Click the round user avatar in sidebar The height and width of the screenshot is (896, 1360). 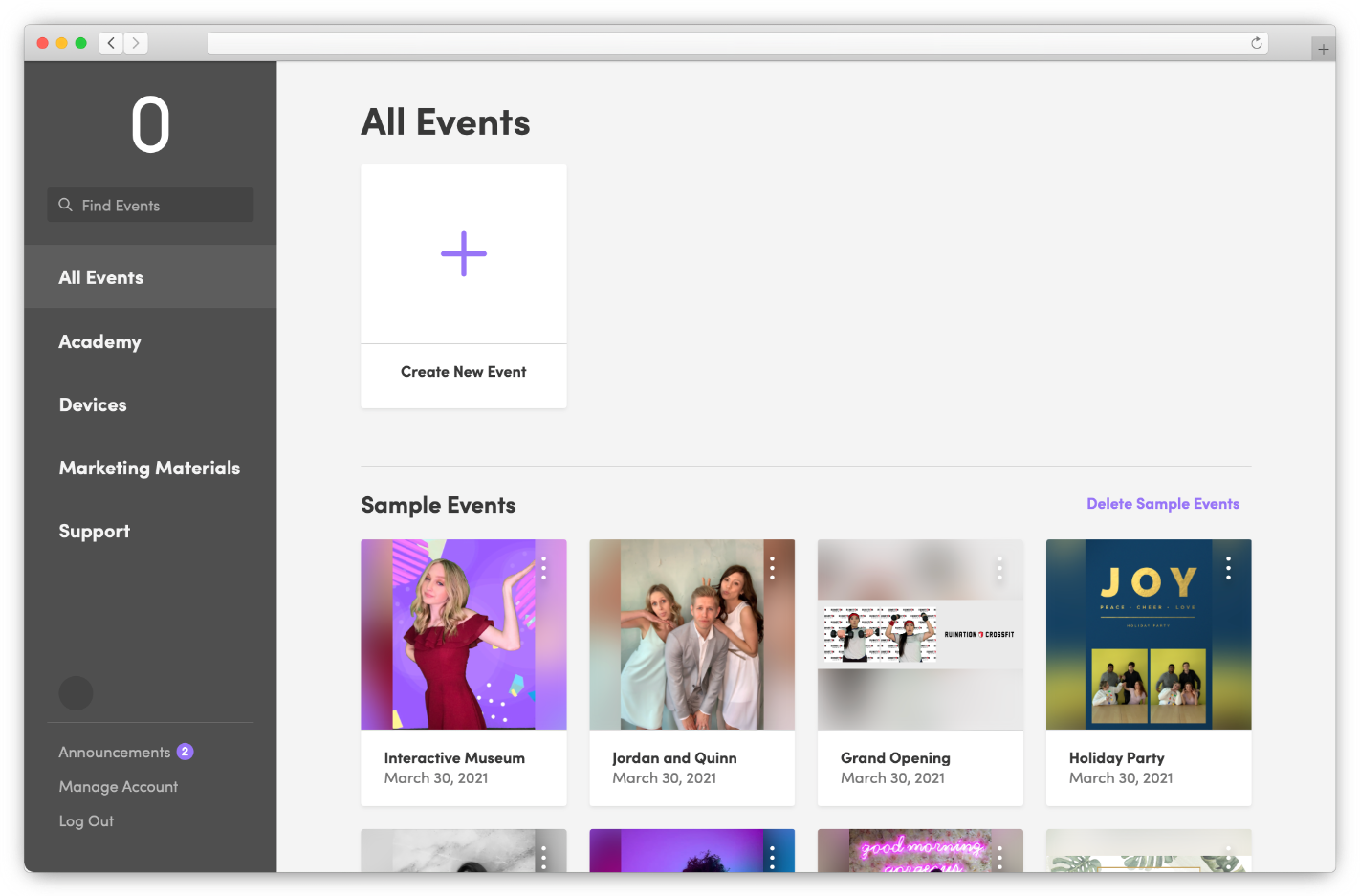tap(76, 693)
